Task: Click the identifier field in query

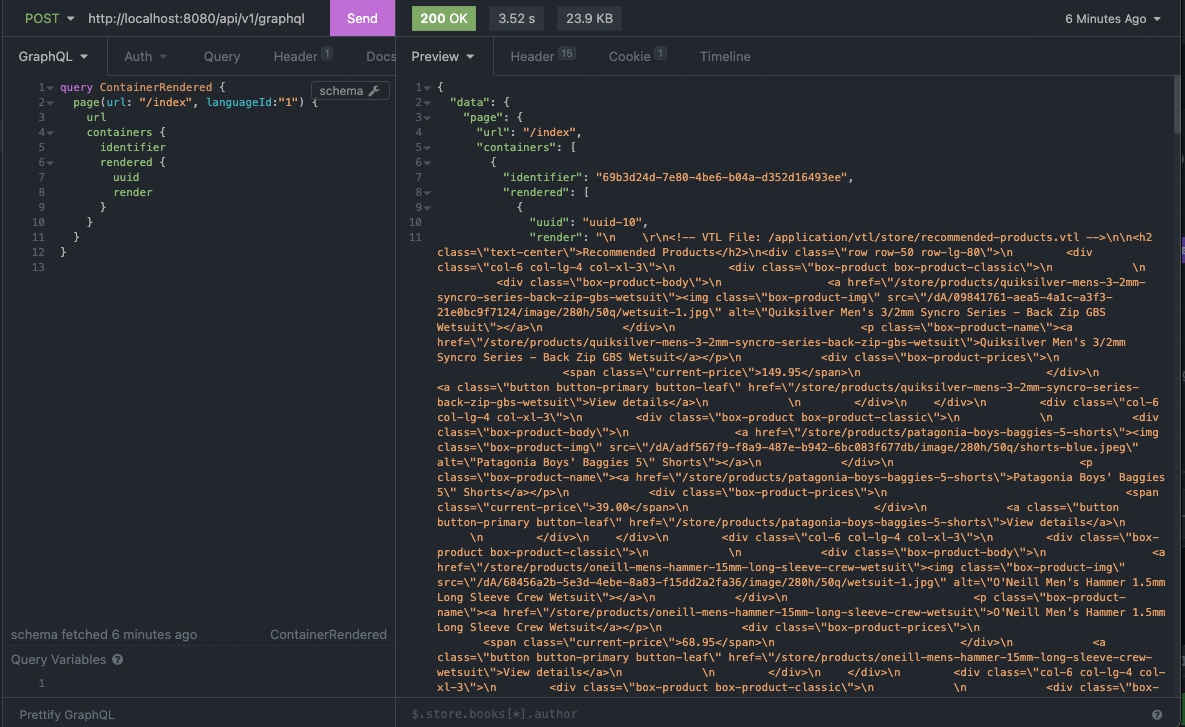Action: [133, 147]
